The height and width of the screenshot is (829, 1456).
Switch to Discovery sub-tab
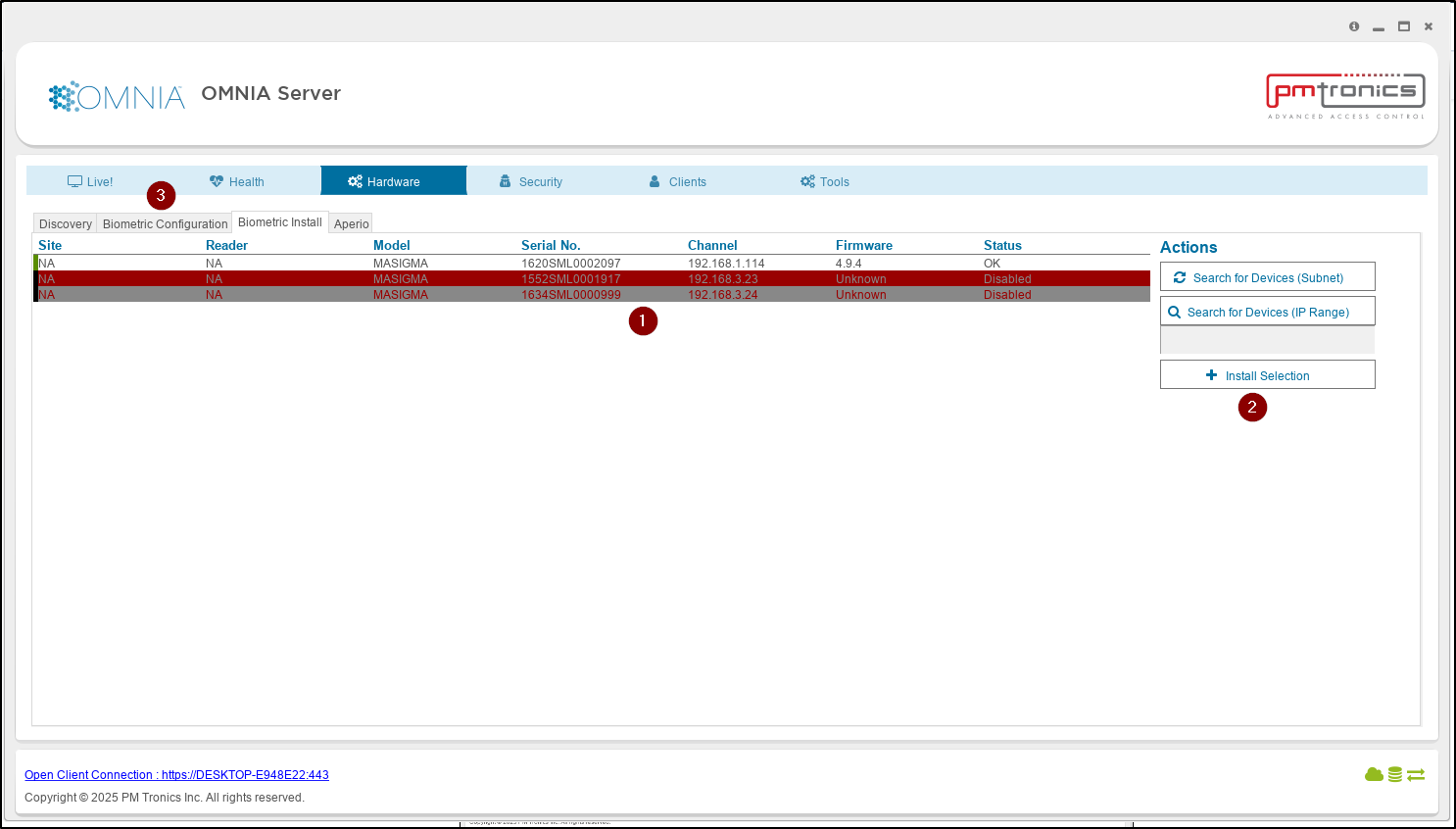click(x=66, y=223)
